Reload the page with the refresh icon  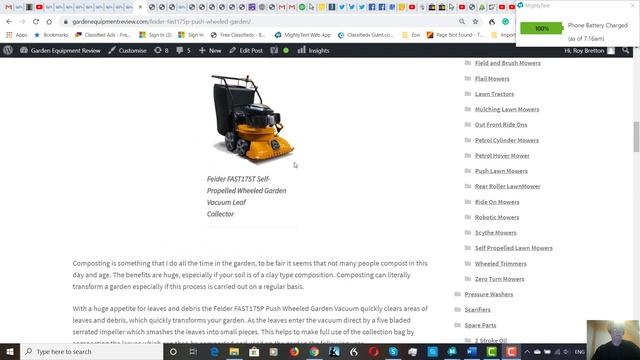coord(36,22)
